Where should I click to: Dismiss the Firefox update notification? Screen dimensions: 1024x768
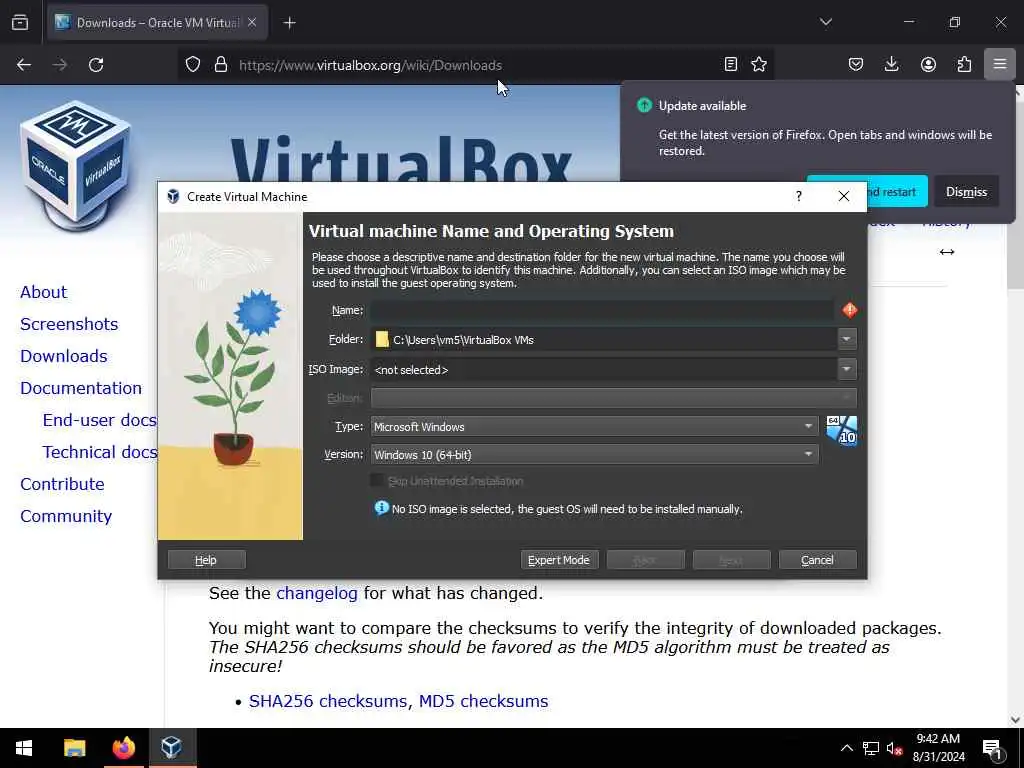pyautogui.click(x=966, y=191)
